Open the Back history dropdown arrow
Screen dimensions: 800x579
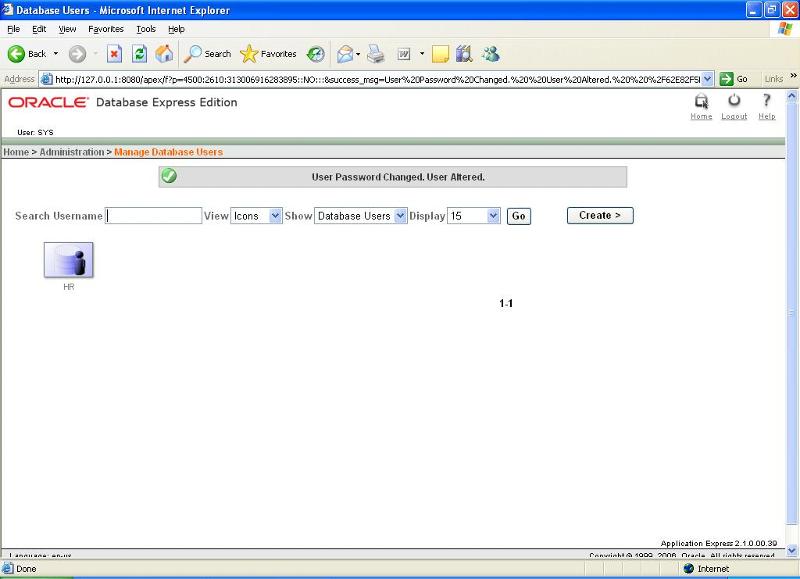point(56,54)
